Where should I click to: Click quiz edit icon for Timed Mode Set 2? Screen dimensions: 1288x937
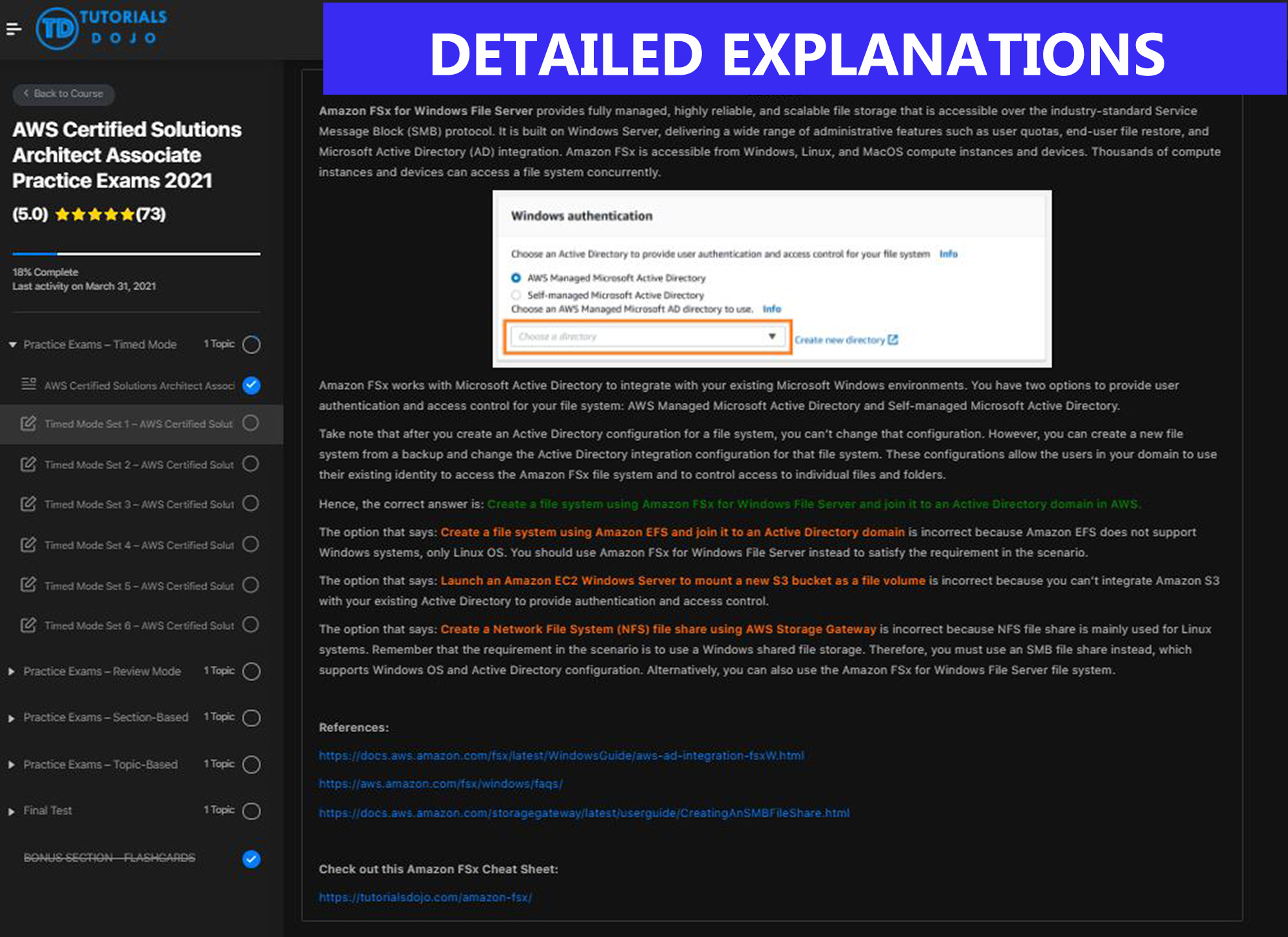pyautogui.click(x=28, y=464)
